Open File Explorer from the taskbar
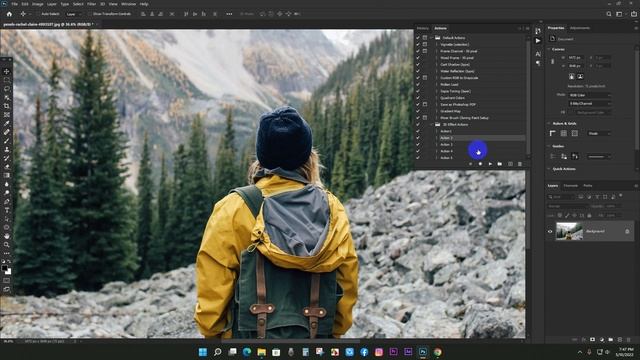This screenshot has width=640, height=360. click(x=261, y=352)
